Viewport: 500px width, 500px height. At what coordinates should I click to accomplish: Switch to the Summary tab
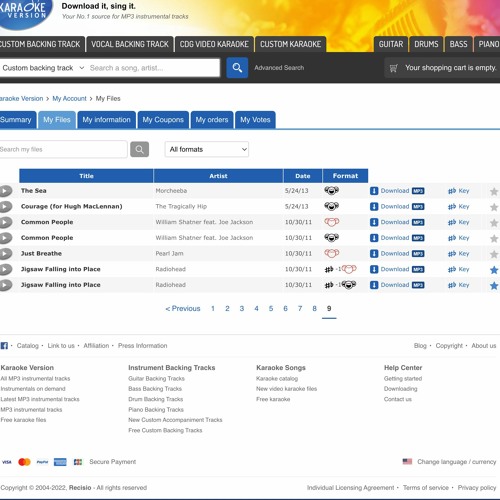pyautogui.click(x=17, y=120)
